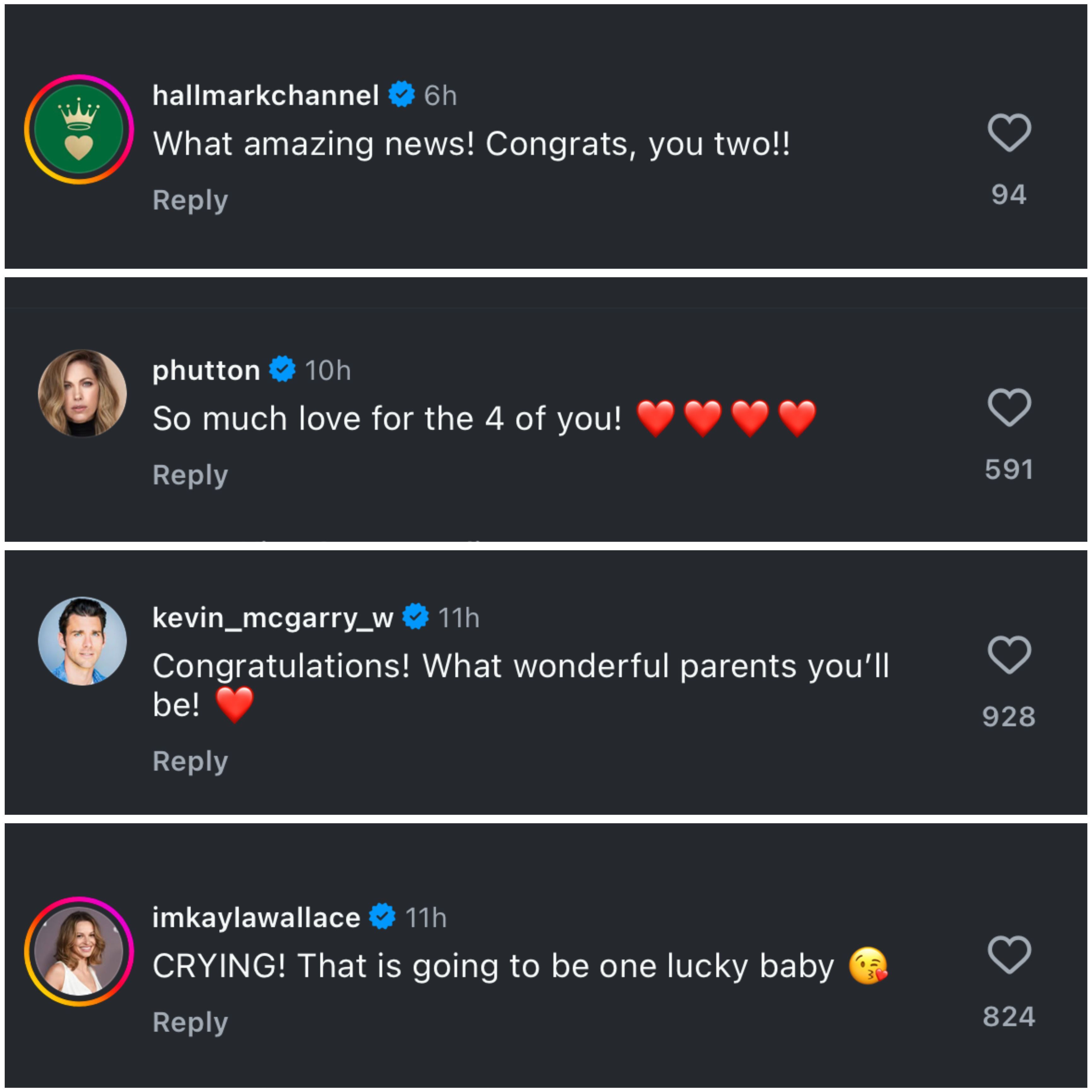Open imkaylawallace profile via username
The image size is (1092, 1092).
coord(256,917)
